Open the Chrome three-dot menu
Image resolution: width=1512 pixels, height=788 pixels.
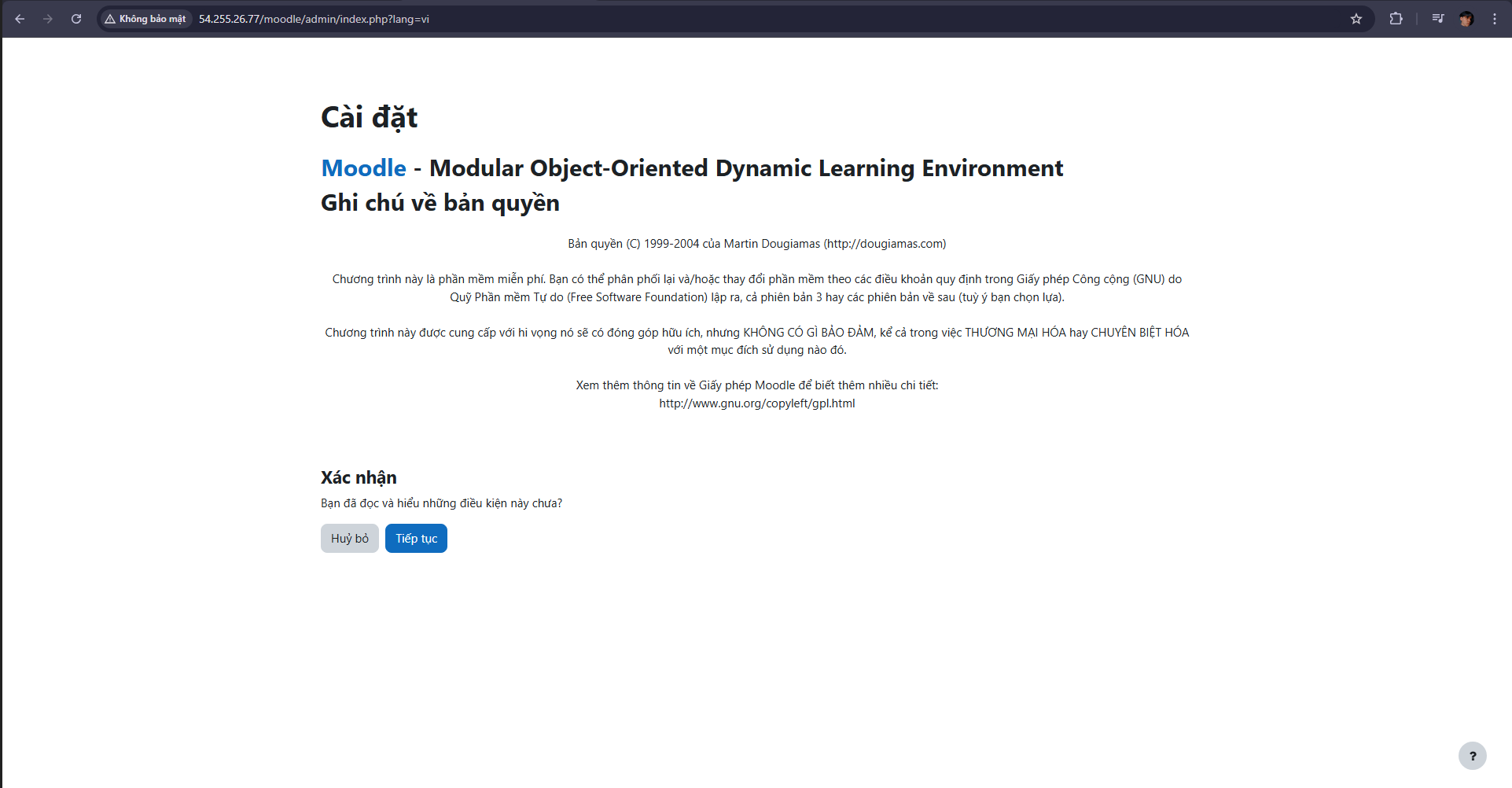coord(1495,19)
